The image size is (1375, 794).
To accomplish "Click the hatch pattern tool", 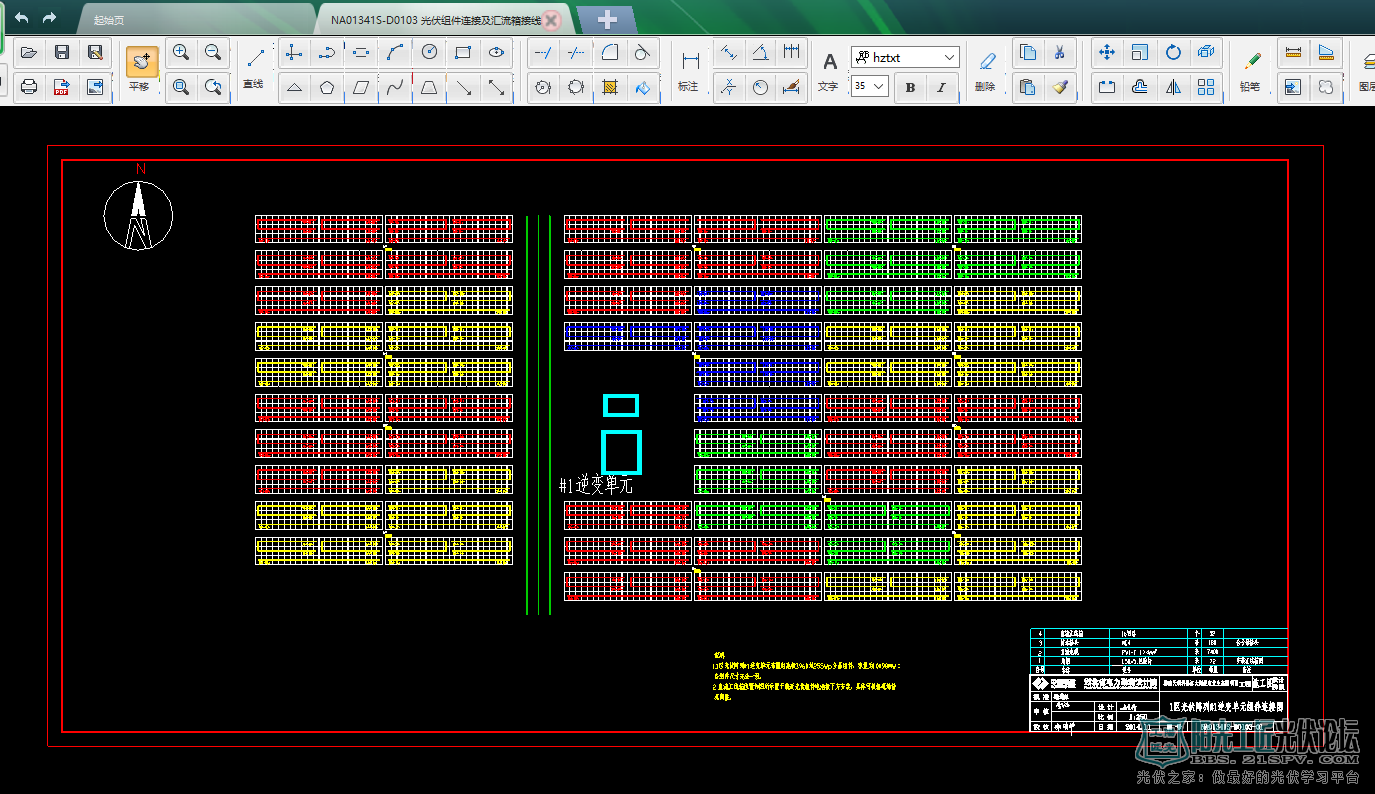I will (x=609, y=87).
